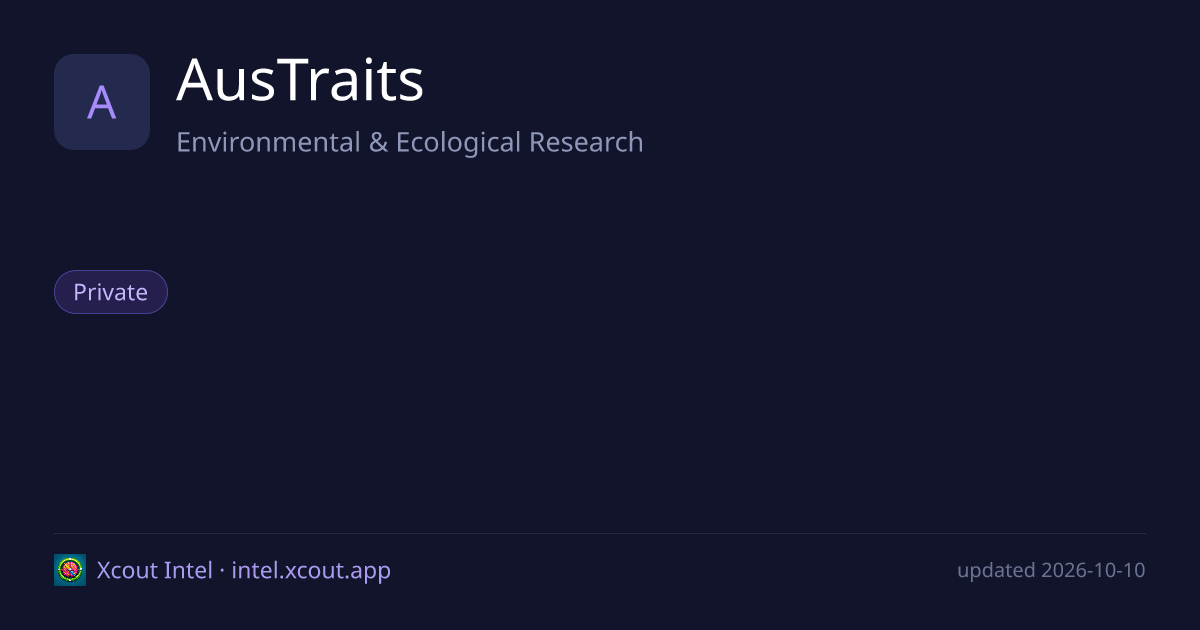Open the intel.xcout.app link
1200x630 pixels.
[x=311, y=570]
